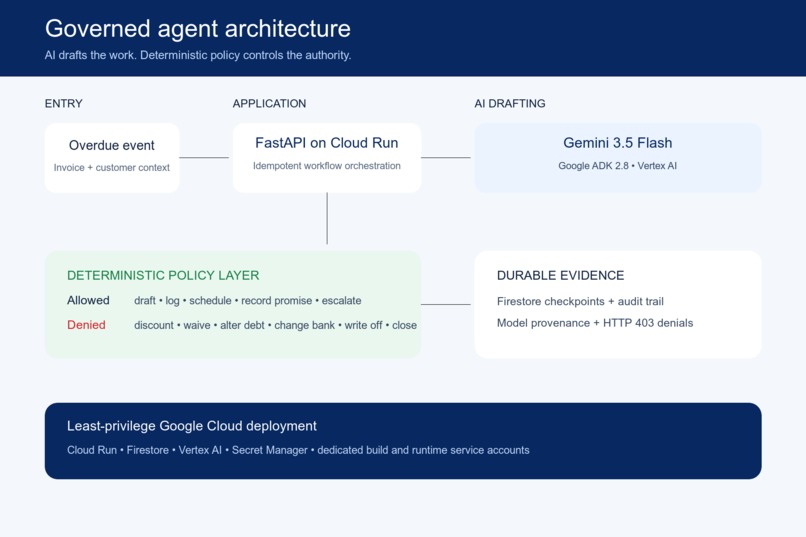Click 'Idempotent workflow orchestration' text

click(x=327, y=166)
